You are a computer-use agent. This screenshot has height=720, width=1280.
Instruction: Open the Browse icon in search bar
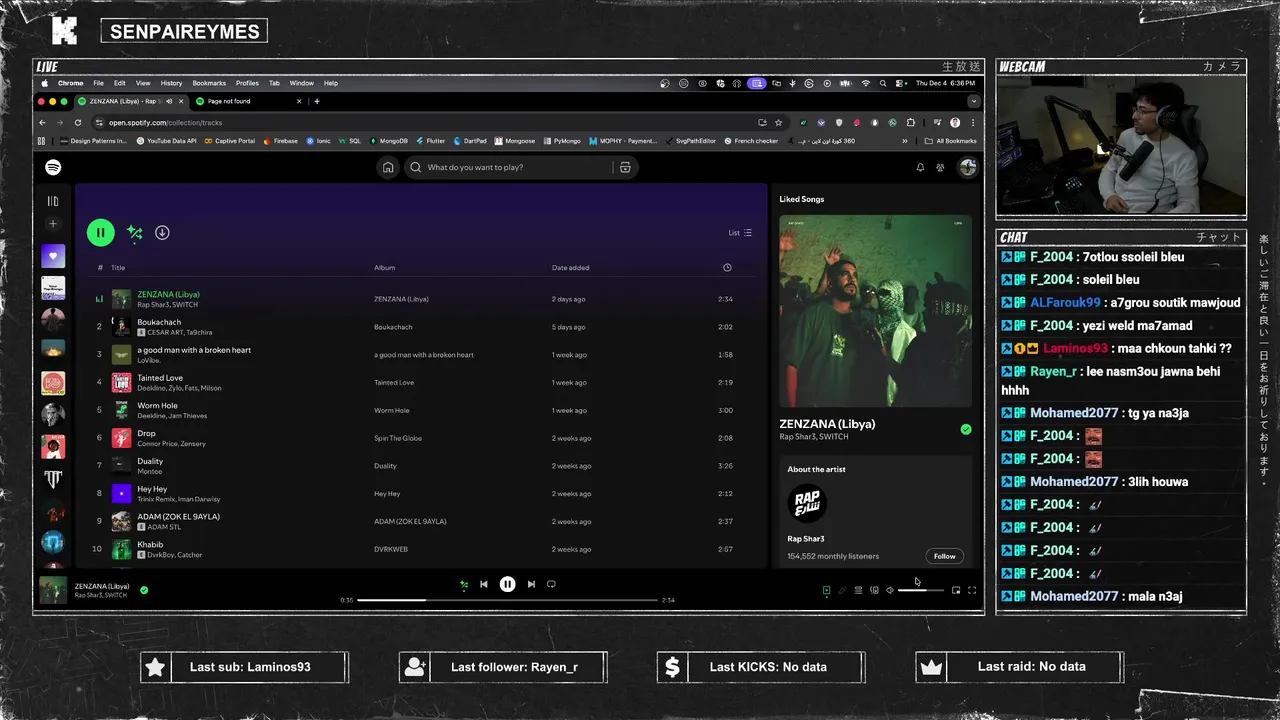[625, 167]
